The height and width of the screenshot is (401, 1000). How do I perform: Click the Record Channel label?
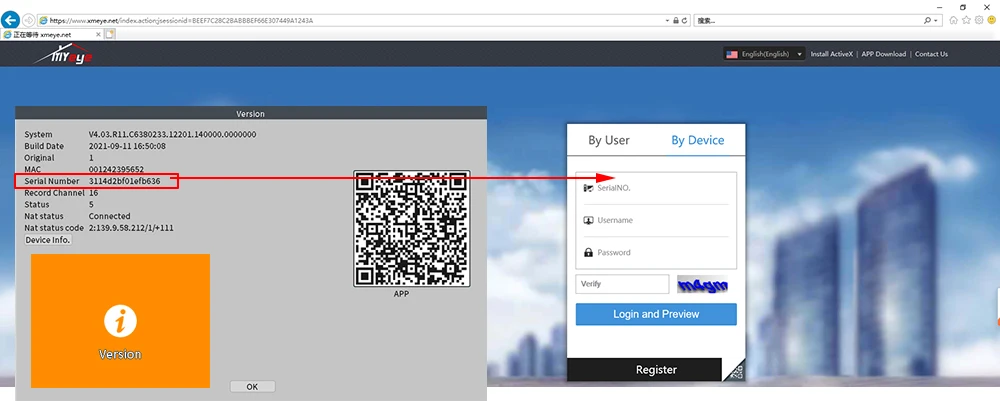[54, 193]
